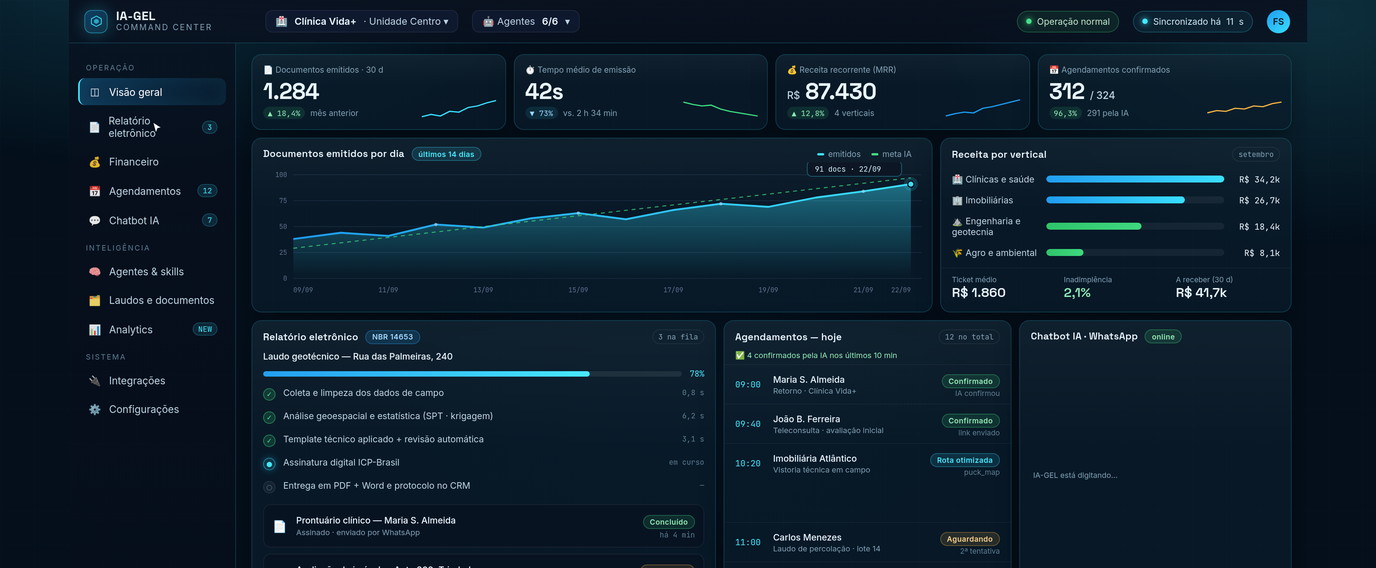Click the calendar icon on Agendamentos confirmados card
The width and height of the screenshot is (1376, 568).
point(1054,70)
